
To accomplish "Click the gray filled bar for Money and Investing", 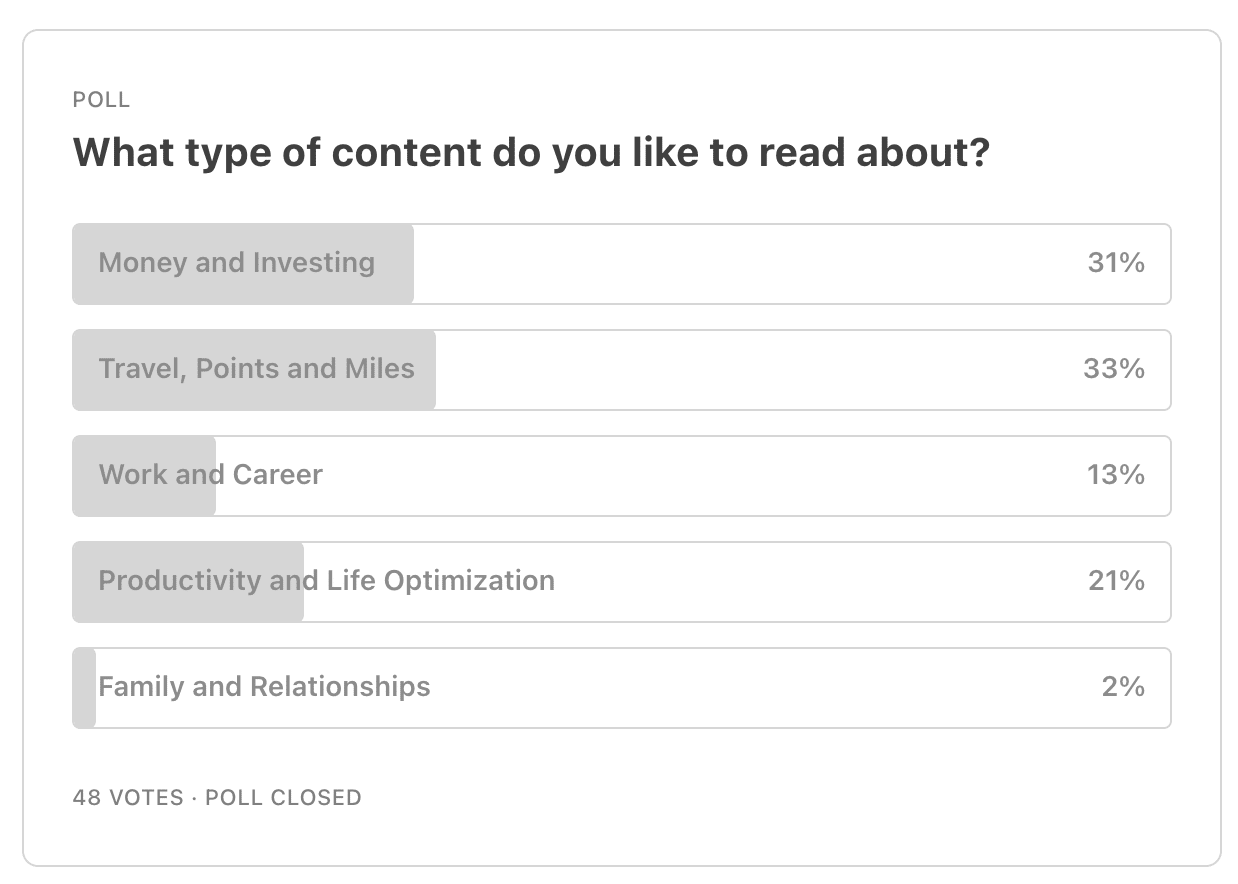I will pos(243,264).
